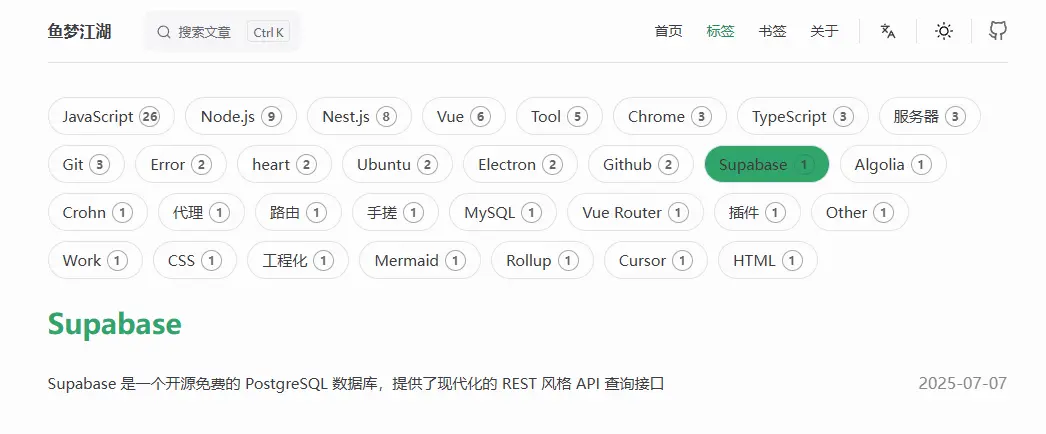Screen dimensions: 1046x434
Task: Choose the TypeScript tag chip
Action: 803,117
